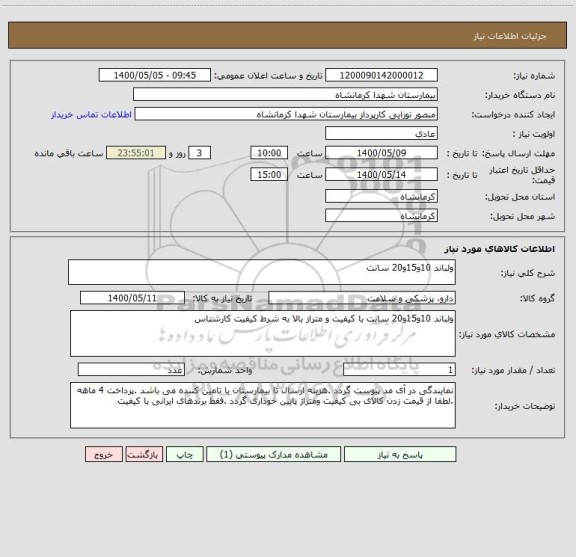Click goods specification text area

pyautogui.click(x=263, y=334)
